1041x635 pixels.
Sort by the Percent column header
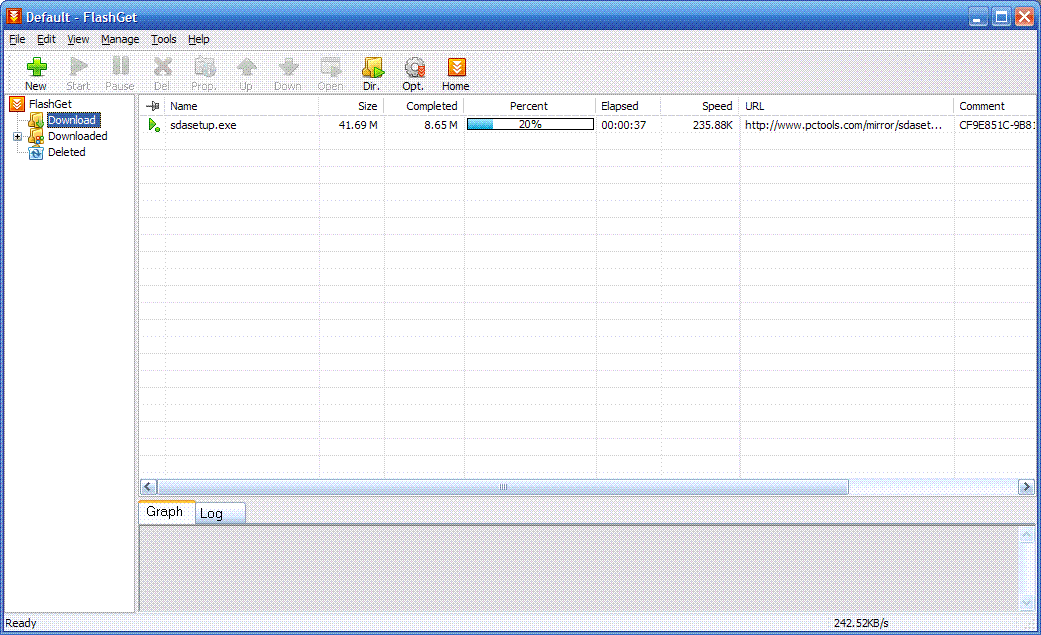[529, 106]
